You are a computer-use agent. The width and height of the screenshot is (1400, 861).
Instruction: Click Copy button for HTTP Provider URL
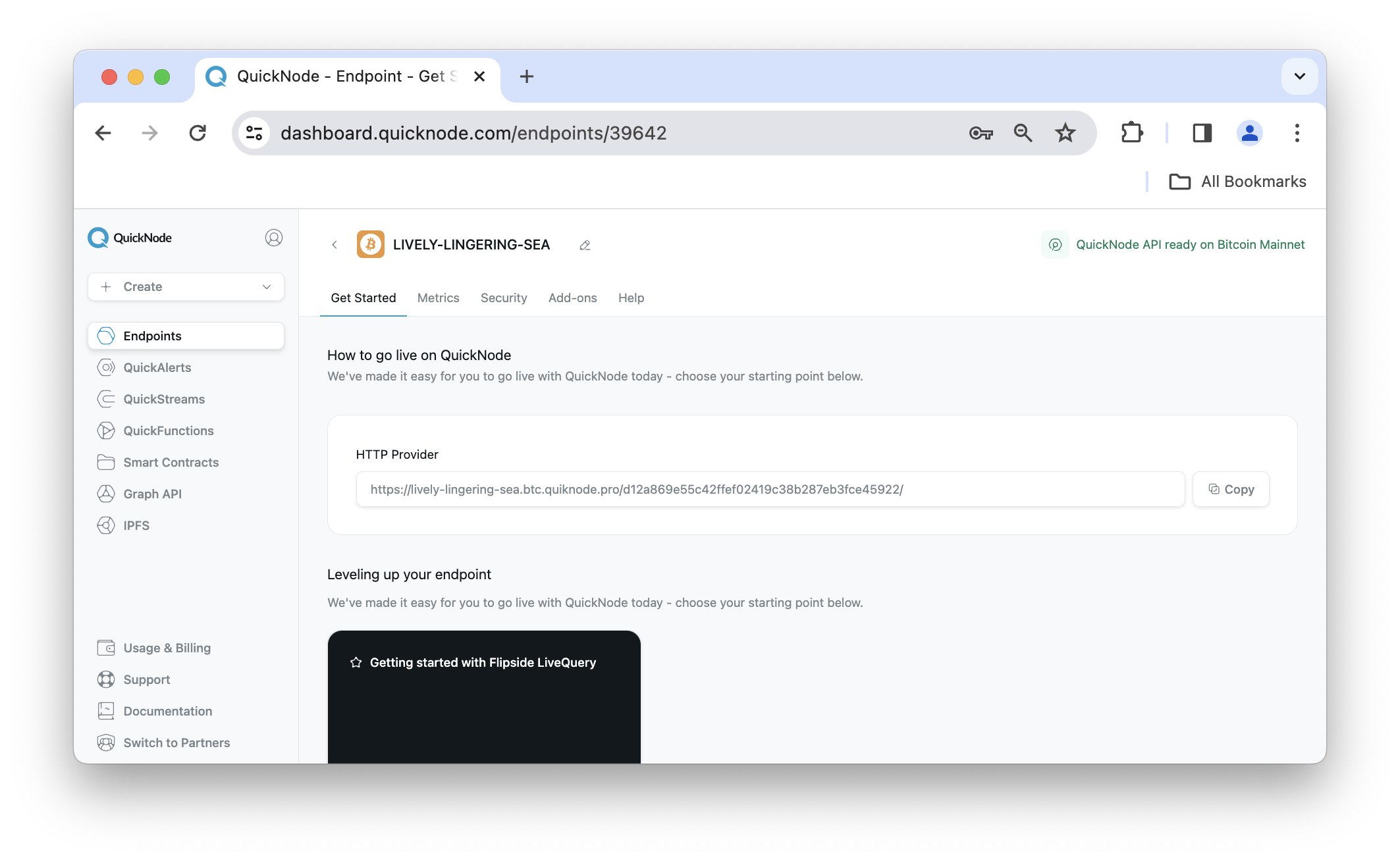[1231, 489]
